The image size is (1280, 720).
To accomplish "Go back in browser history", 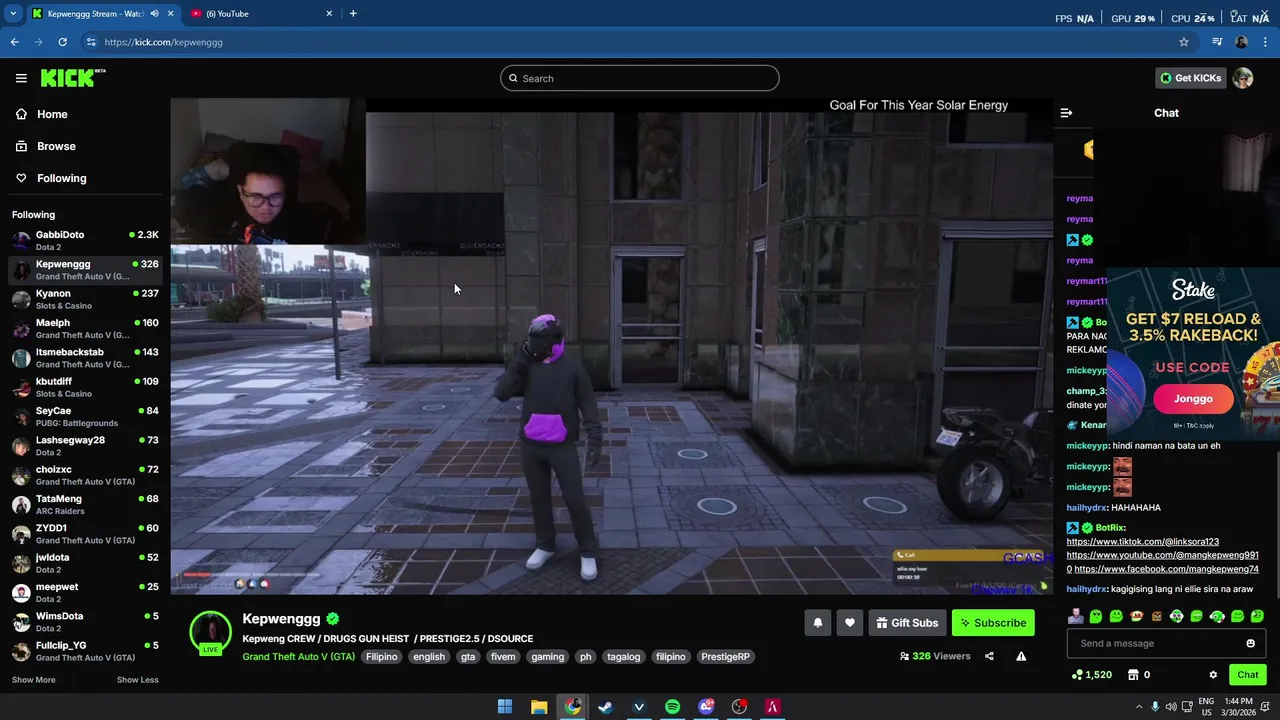I will coord(14,42).
